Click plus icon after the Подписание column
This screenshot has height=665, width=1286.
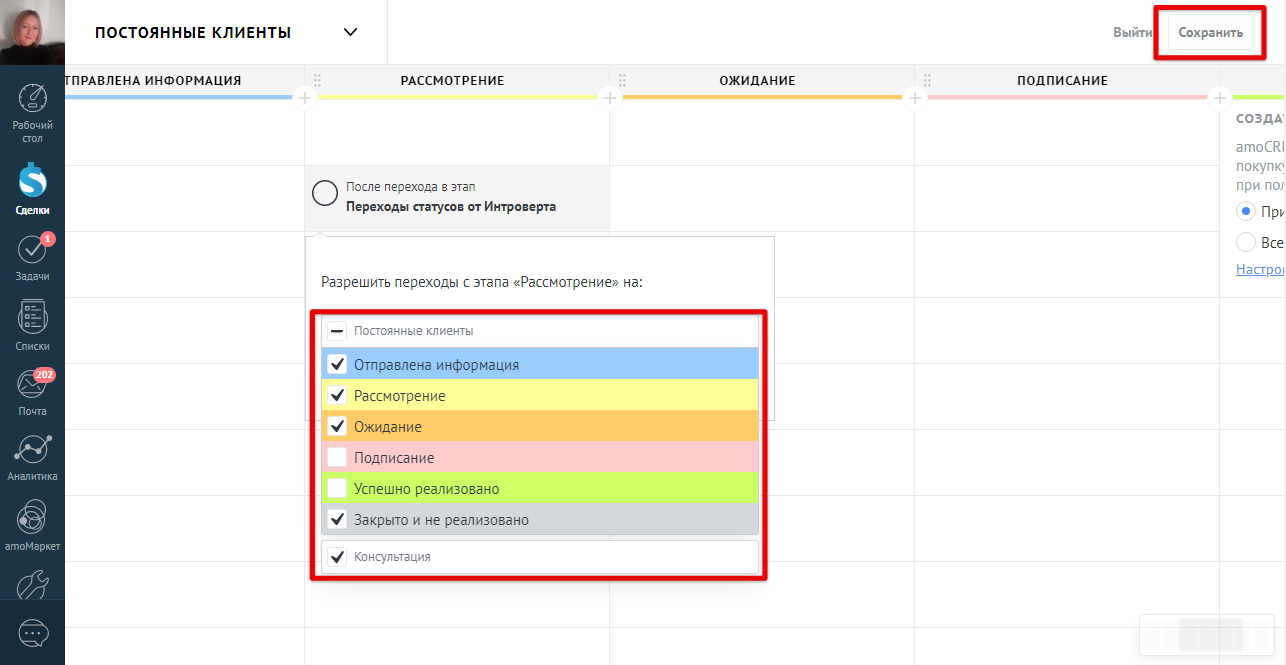[1219, 97]
